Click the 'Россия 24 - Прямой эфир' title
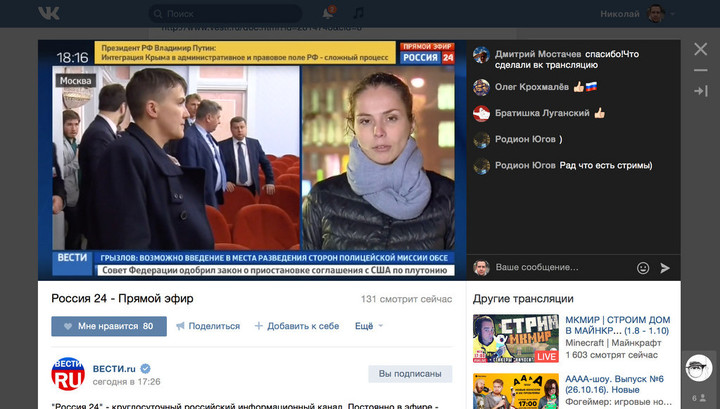This screenshot has width=720, height=409. coord(122,298)
